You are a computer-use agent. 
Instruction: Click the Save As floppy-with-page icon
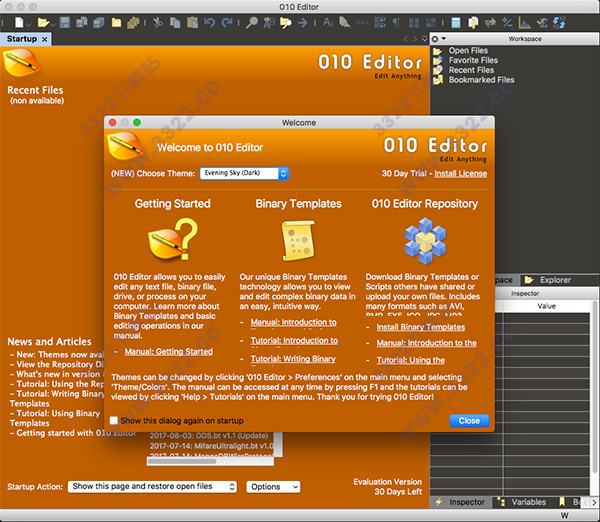(x=82, y=23)
